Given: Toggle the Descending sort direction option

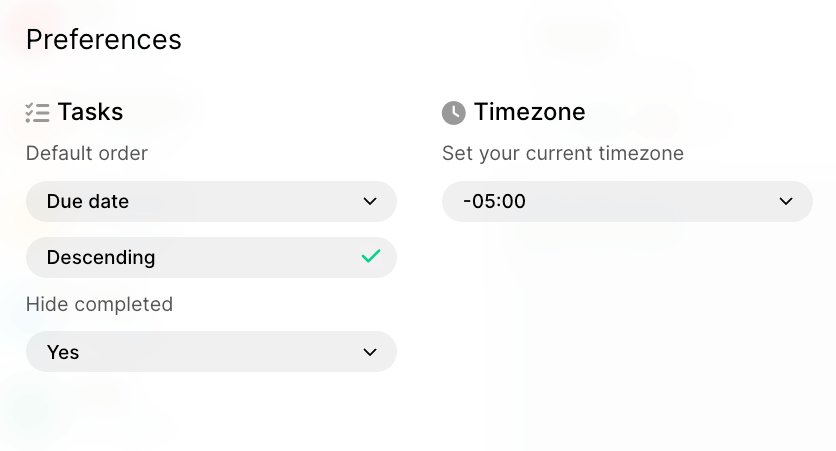Looking at the screenshot, I should 211,257.
